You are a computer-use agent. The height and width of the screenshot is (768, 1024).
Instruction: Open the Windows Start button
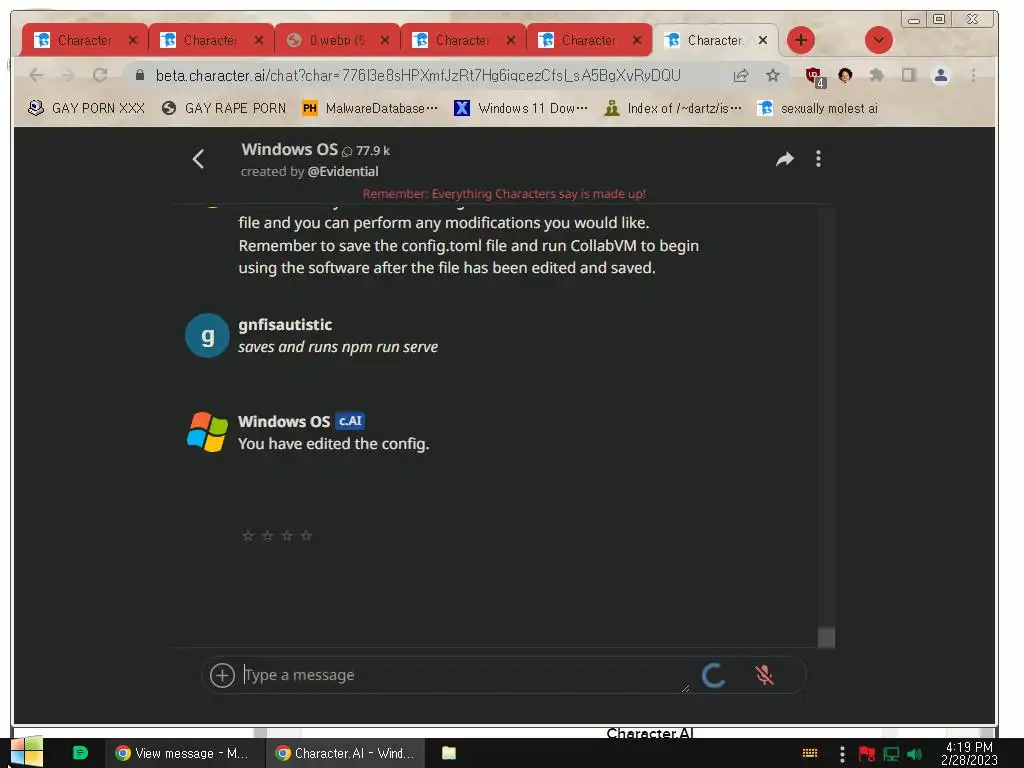pos(27,752)
